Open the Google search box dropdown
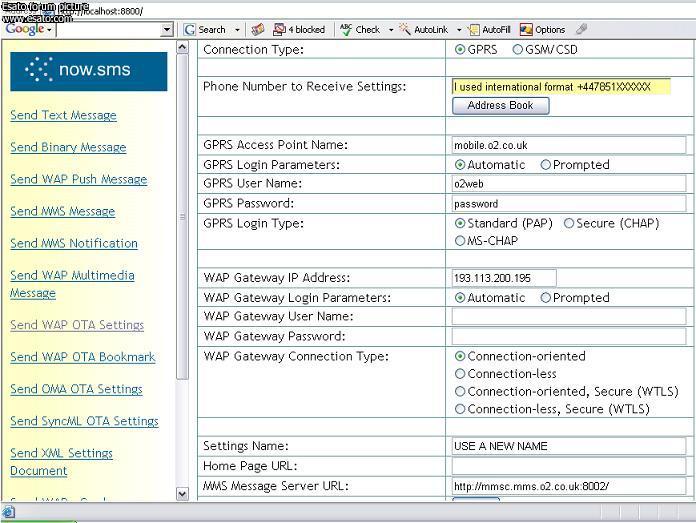 point(167,30)
